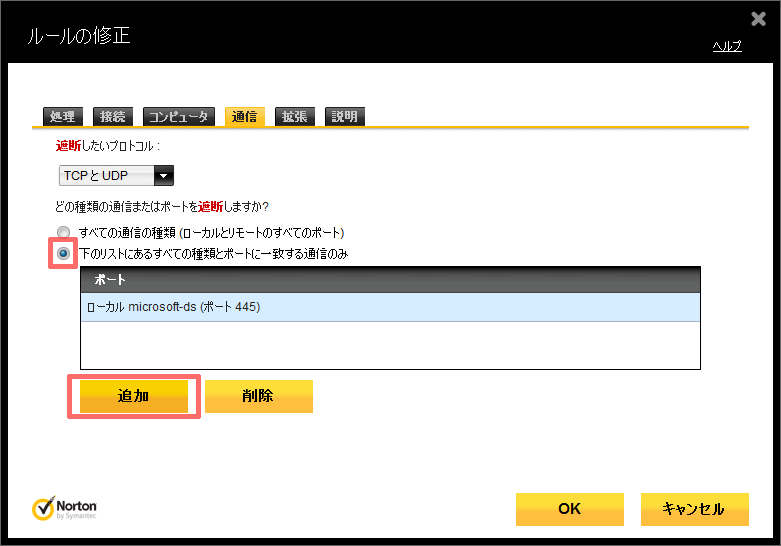The image size is (781, 546).
Task: Close the rule edit dialog with X
Action: [x=759, y=19]
